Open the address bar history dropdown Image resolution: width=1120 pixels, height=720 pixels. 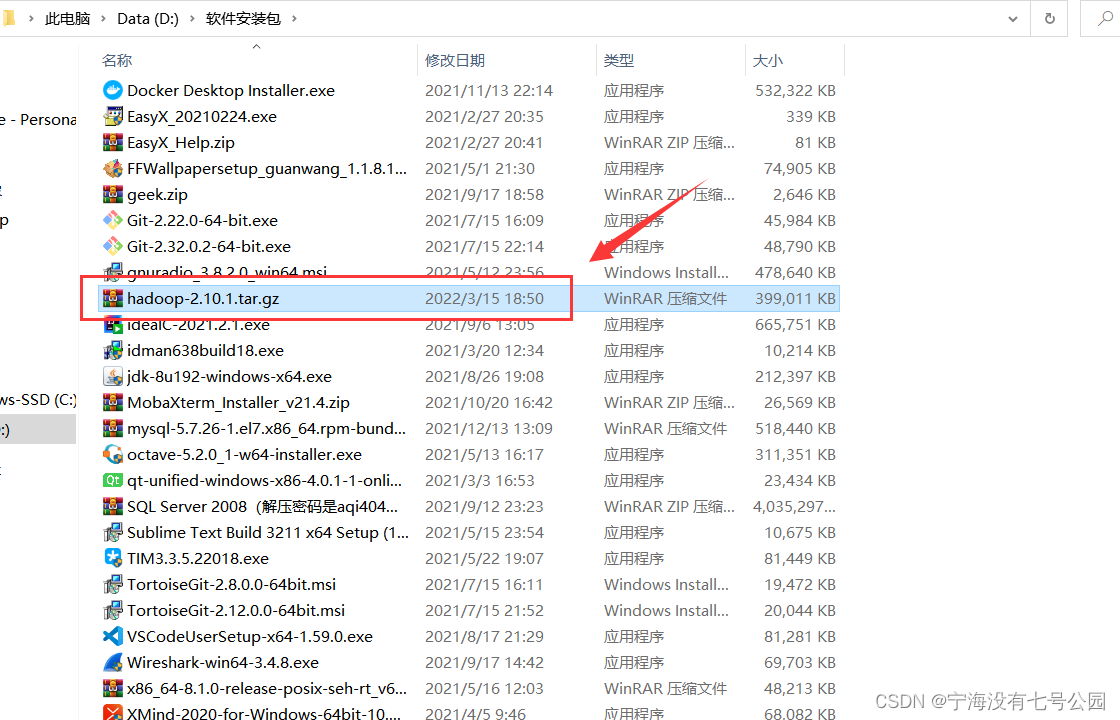click(x=1013, y=19)
